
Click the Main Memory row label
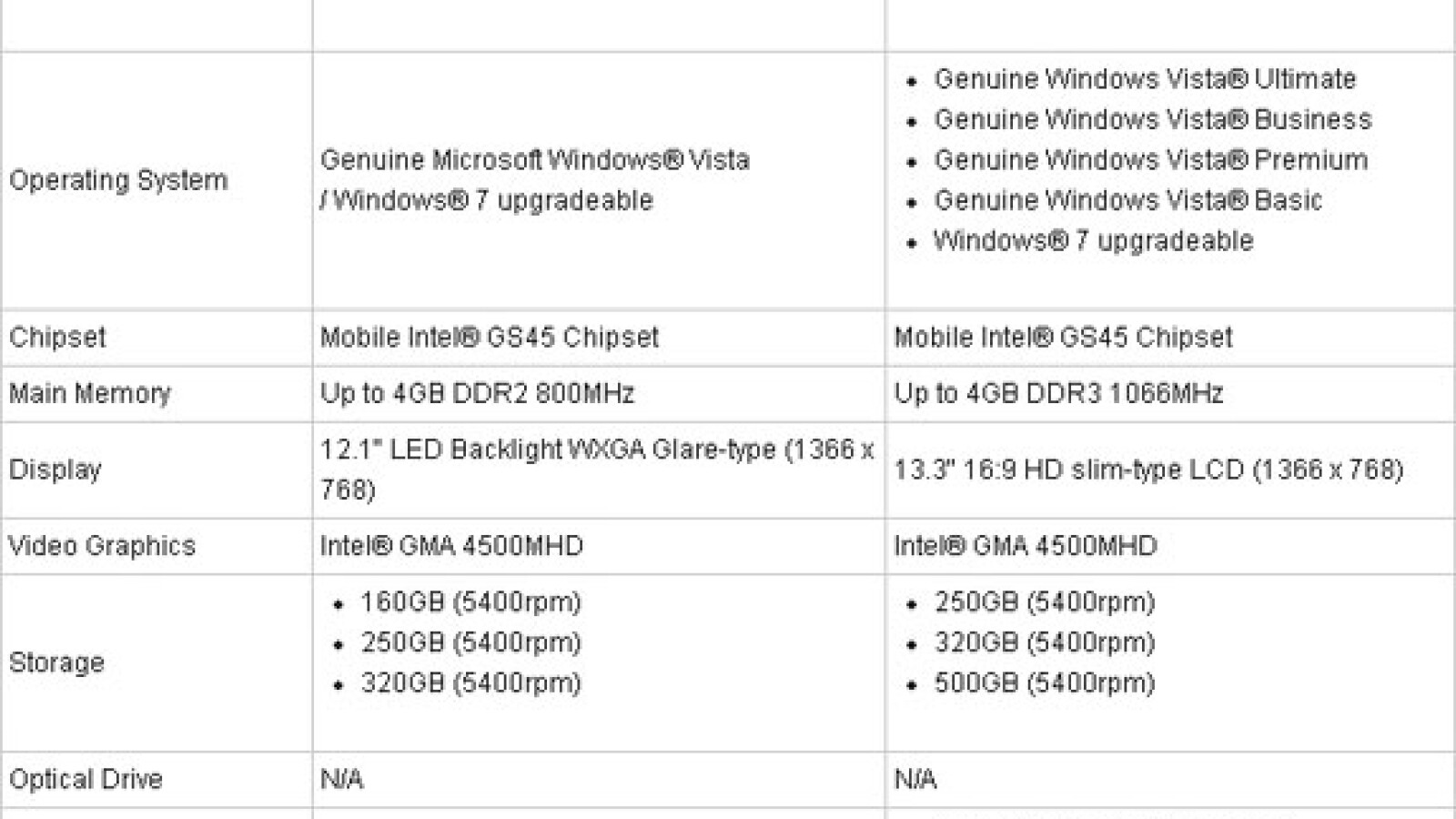tap(90, 393)
